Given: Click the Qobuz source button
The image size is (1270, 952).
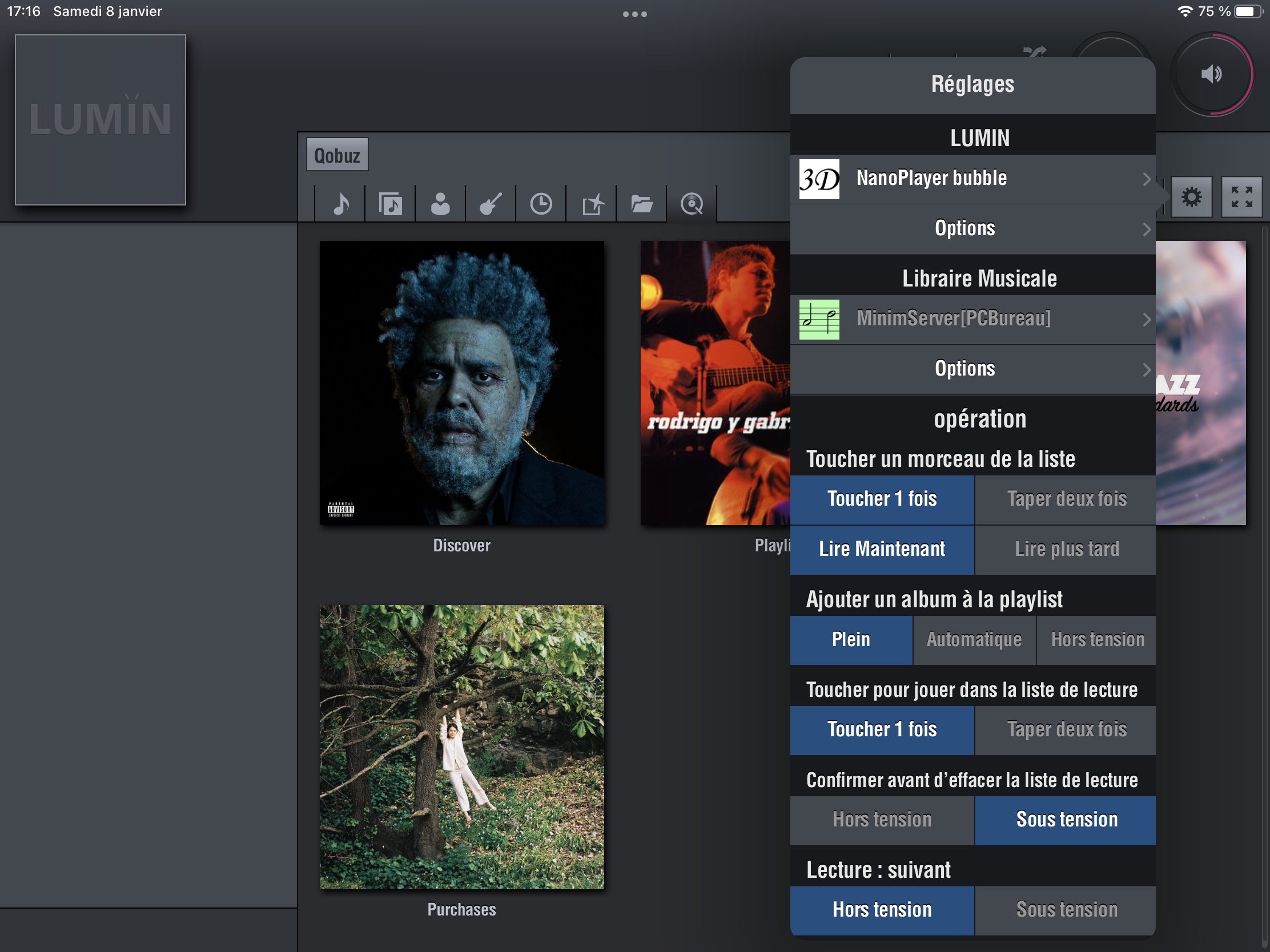Looking at the screenshot, I should pyautogui.click(x=337, y=155).
